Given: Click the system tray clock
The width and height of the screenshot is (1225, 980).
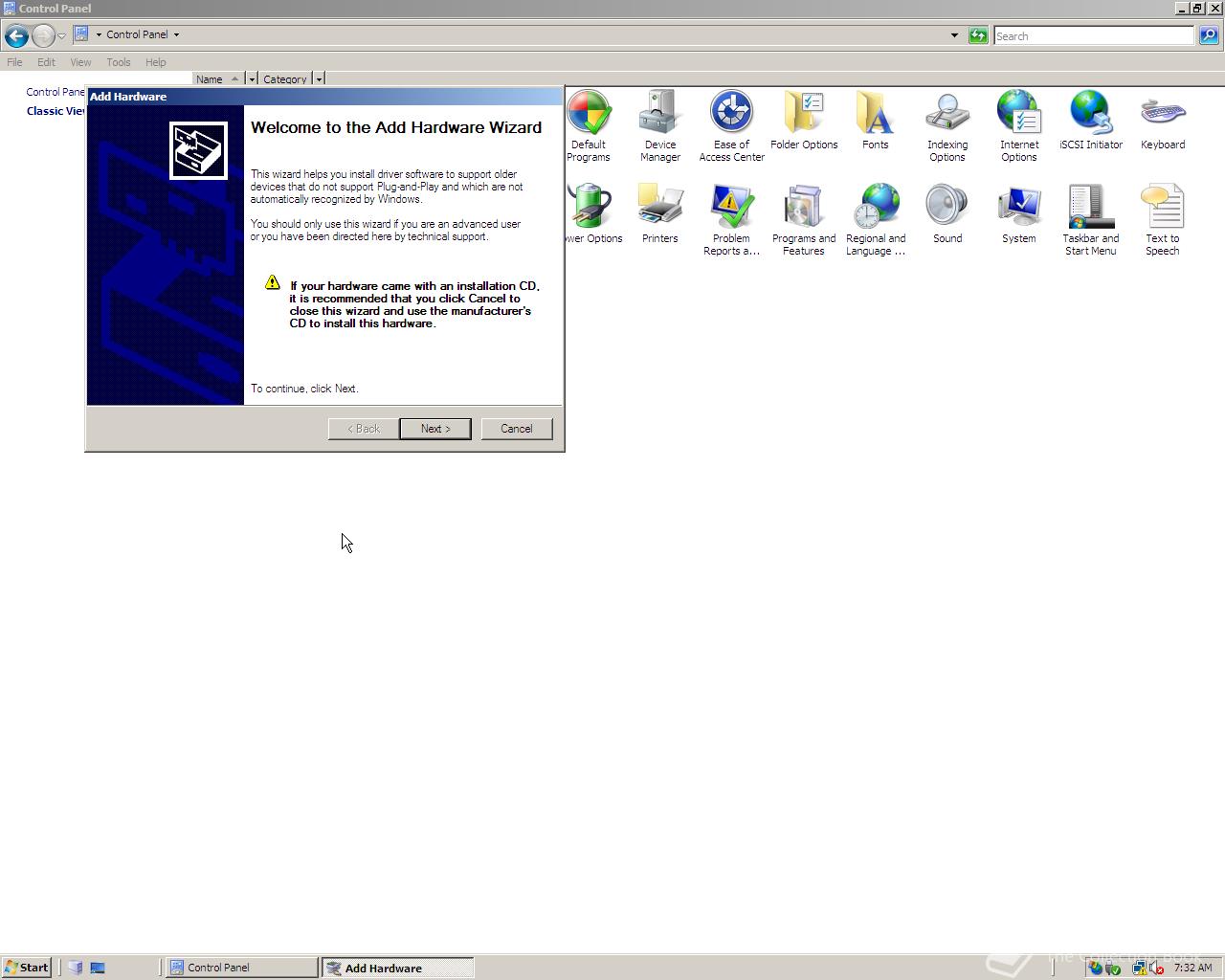Looking at the screenshot, I should (x=1192, y=968).
